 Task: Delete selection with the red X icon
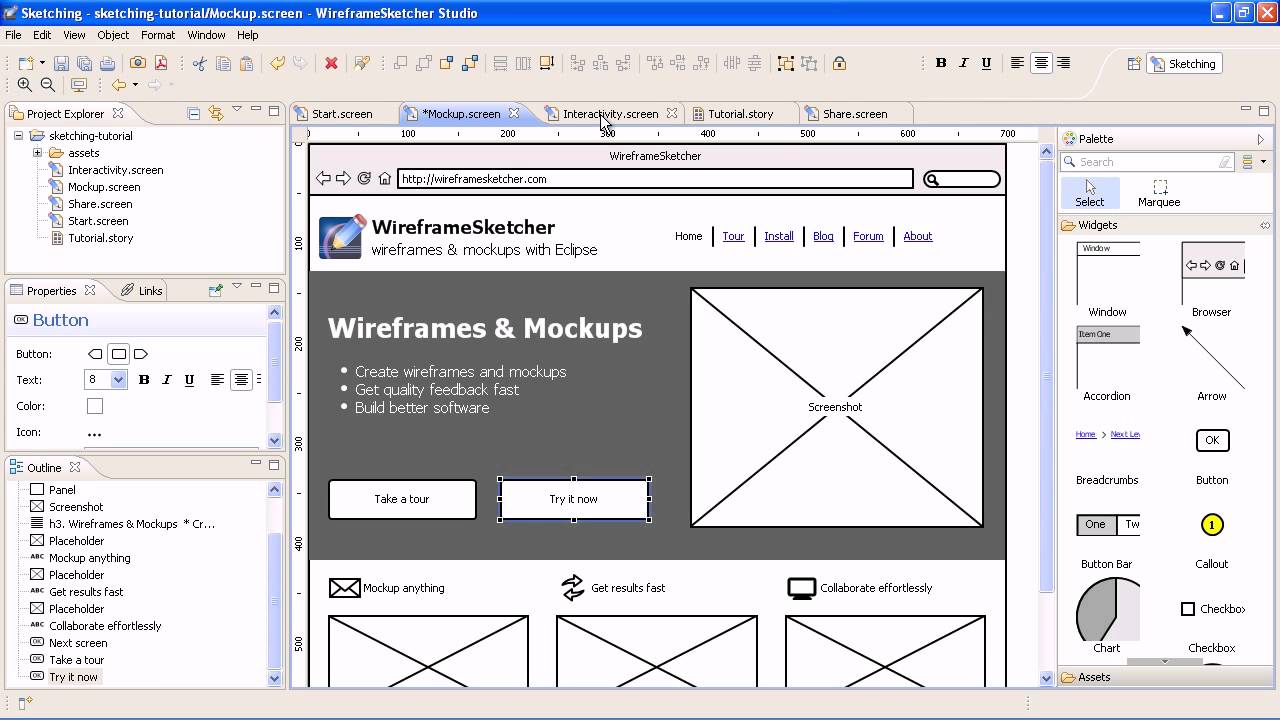[x=331, y=63]
